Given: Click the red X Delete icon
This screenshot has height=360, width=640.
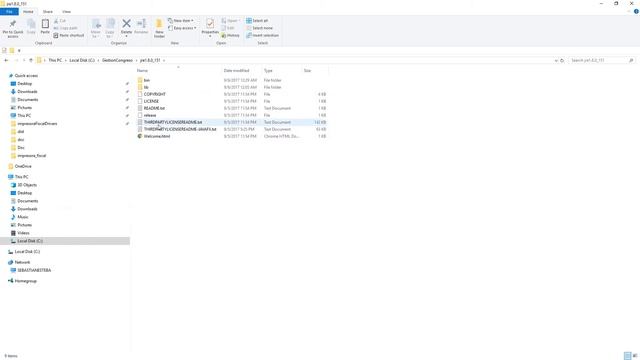Looking at the screenshot, I should (127, 24).
